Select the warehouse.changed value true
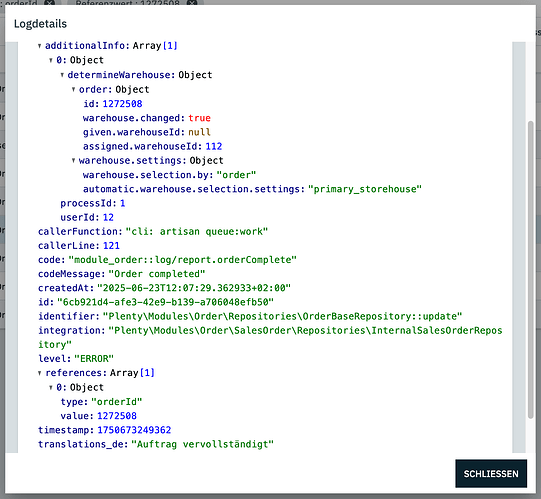Screen dimensions: 541x499 199,118
